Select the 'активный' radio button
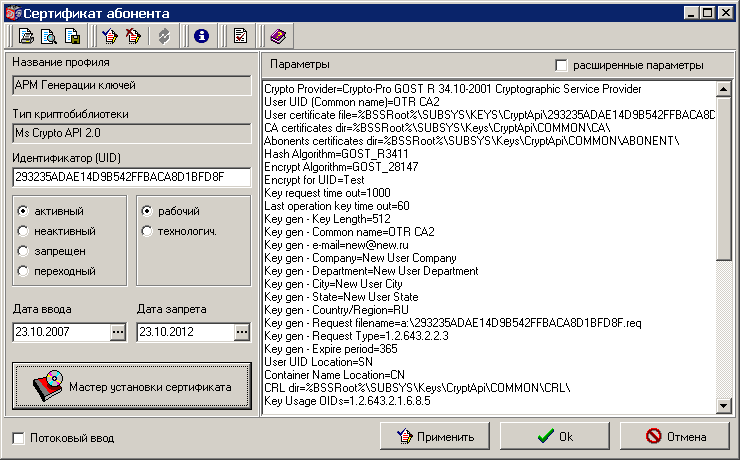The width and height of the screenshot is (740, 460). click(23, 211)
